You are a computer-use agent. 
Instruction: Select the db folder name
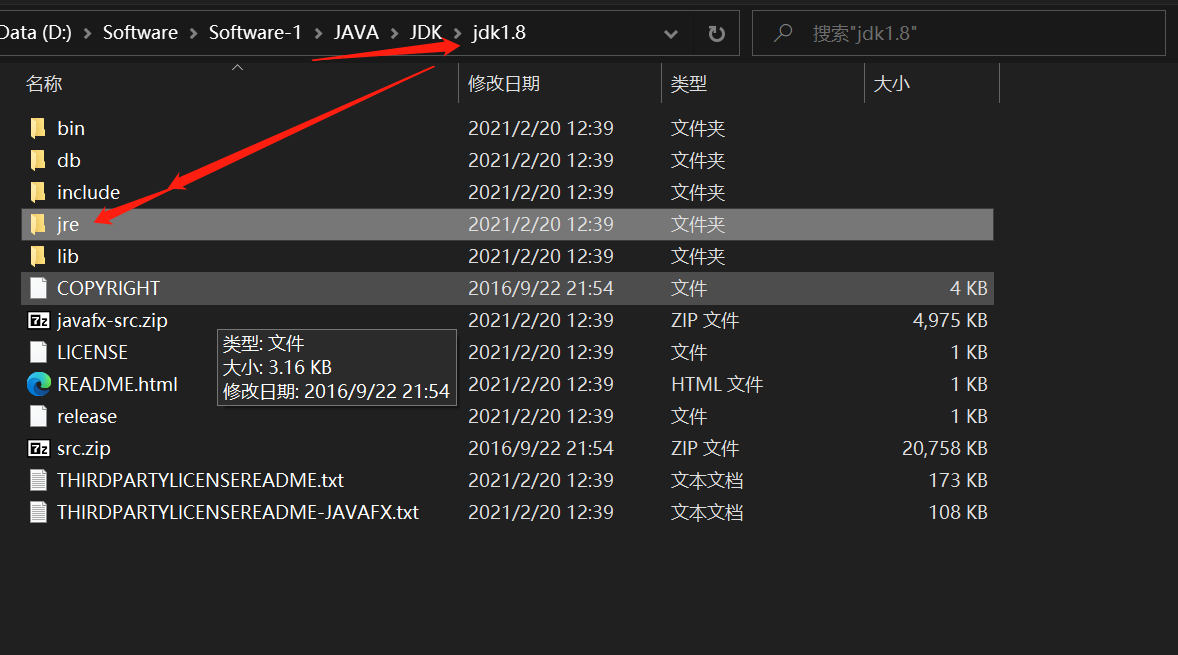[x=68, y=161]
